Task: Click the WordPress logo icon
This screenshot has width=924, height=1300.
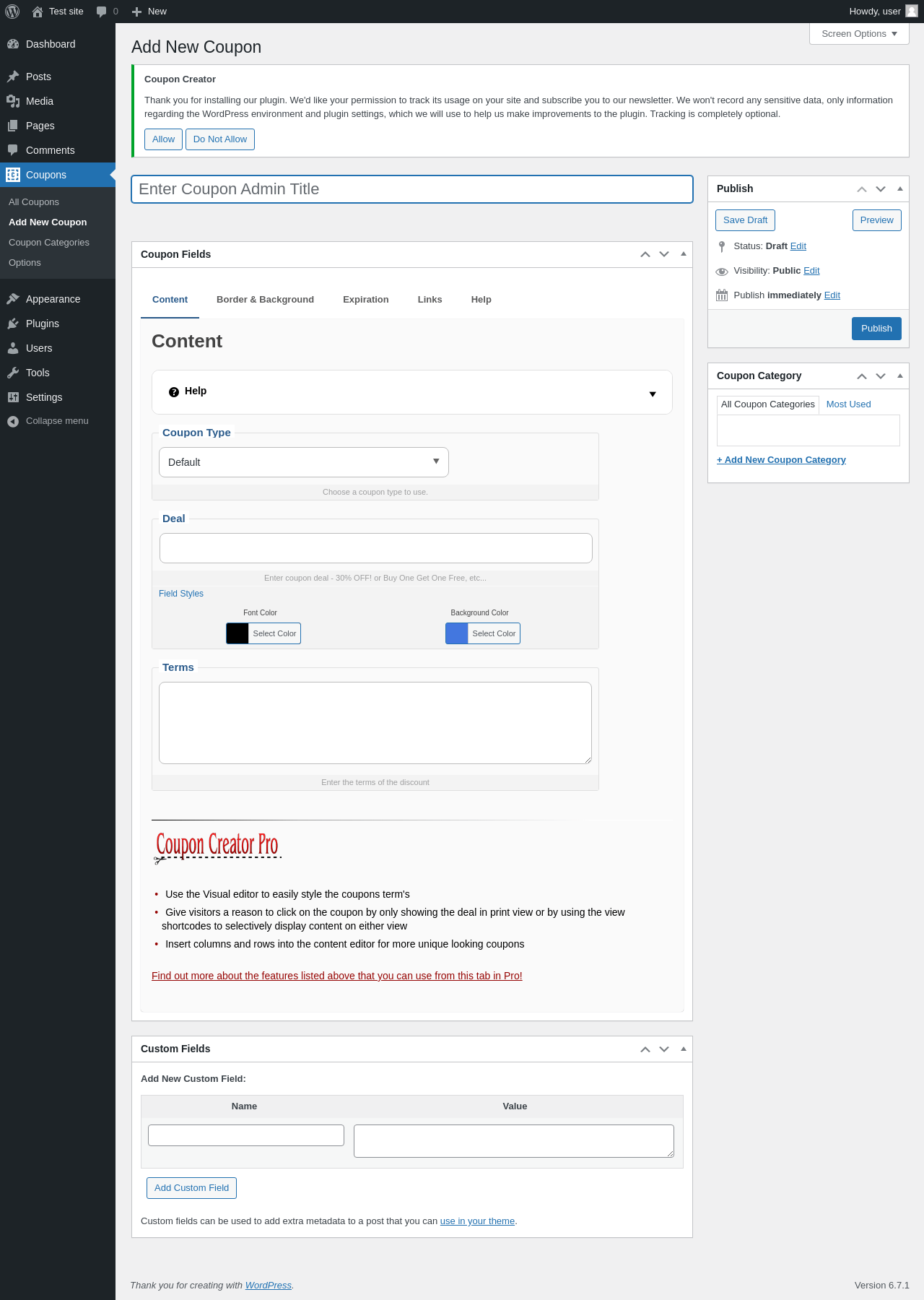Action: click(12, 12)
